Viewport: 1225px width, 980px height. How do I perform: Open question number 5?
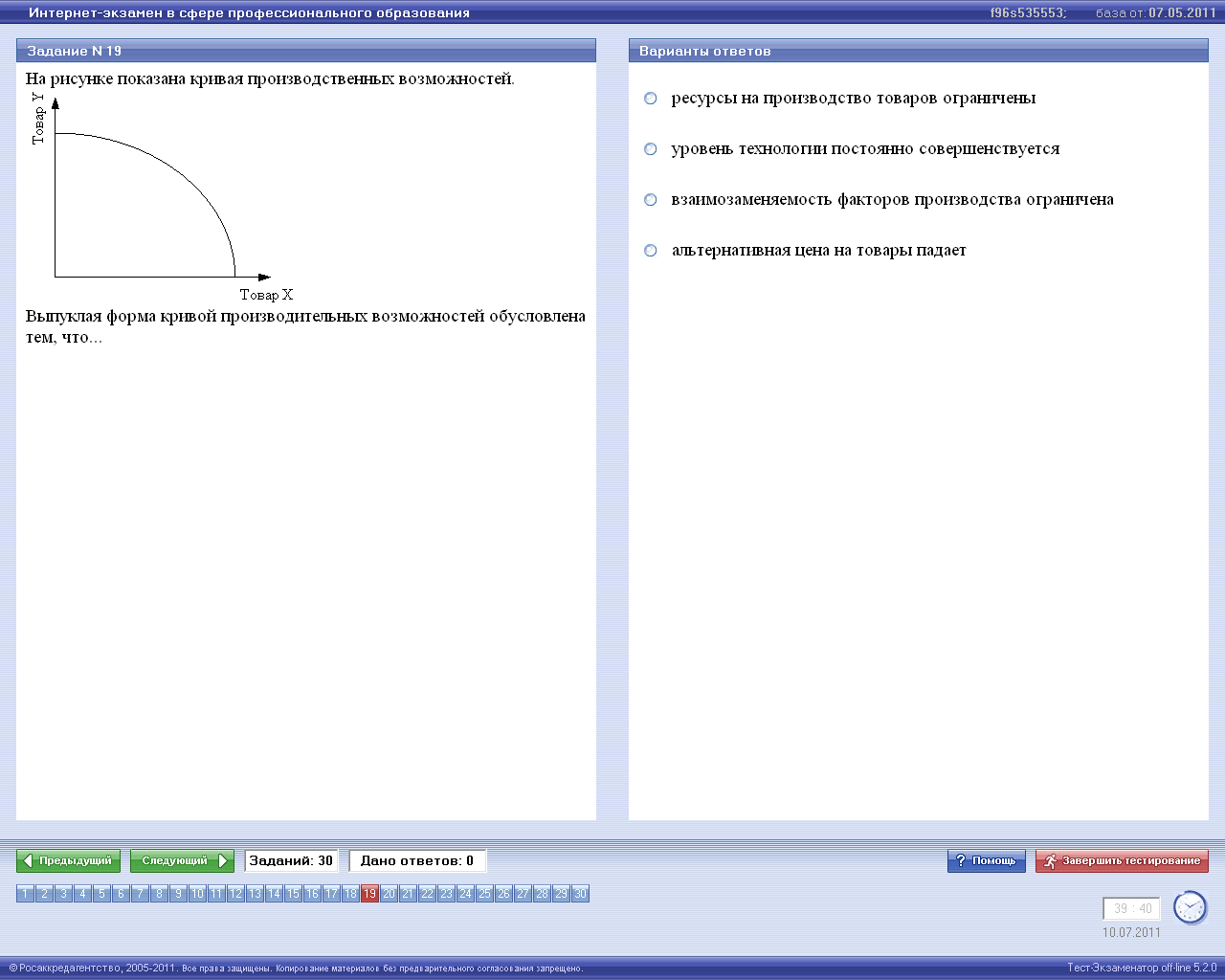point(101,894)
